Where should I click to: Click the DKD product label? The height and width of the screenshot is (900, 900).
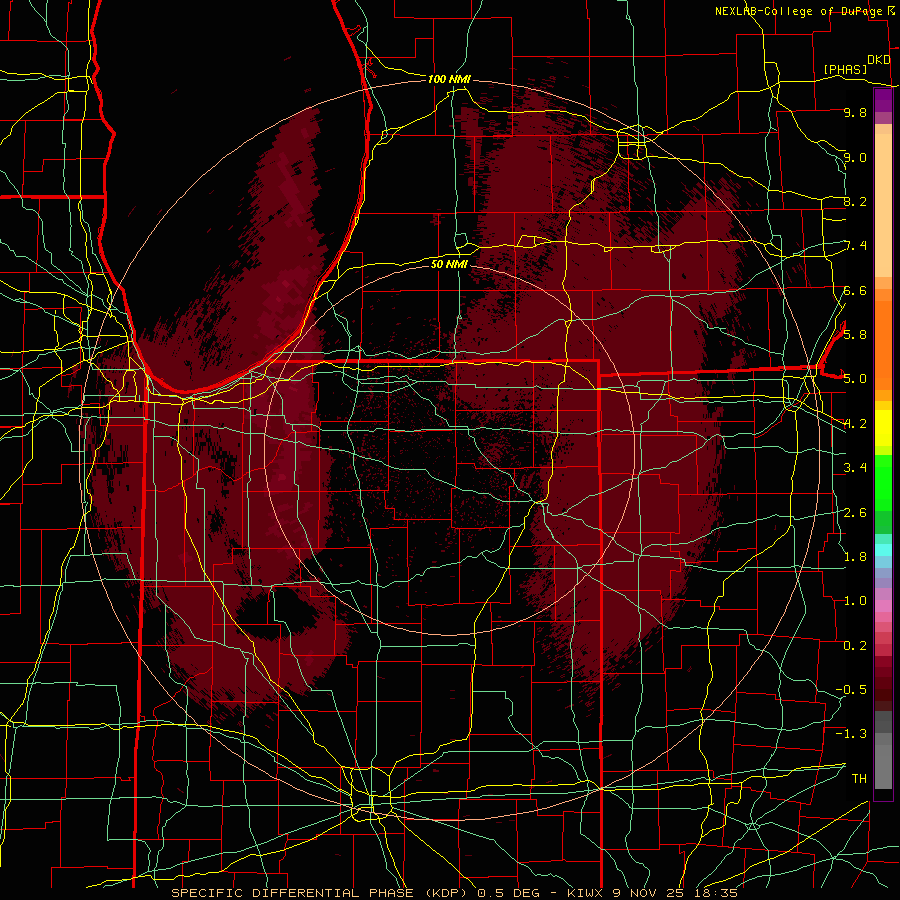point(878,60)
